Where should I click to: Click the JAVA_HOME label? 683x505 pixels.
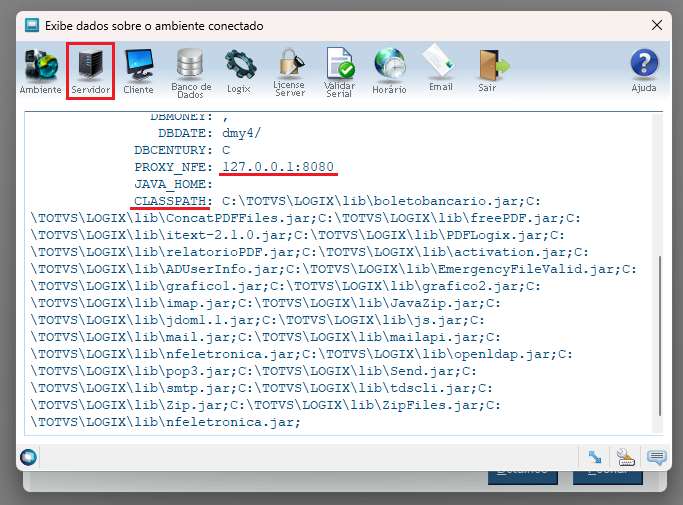click(173, 184)
